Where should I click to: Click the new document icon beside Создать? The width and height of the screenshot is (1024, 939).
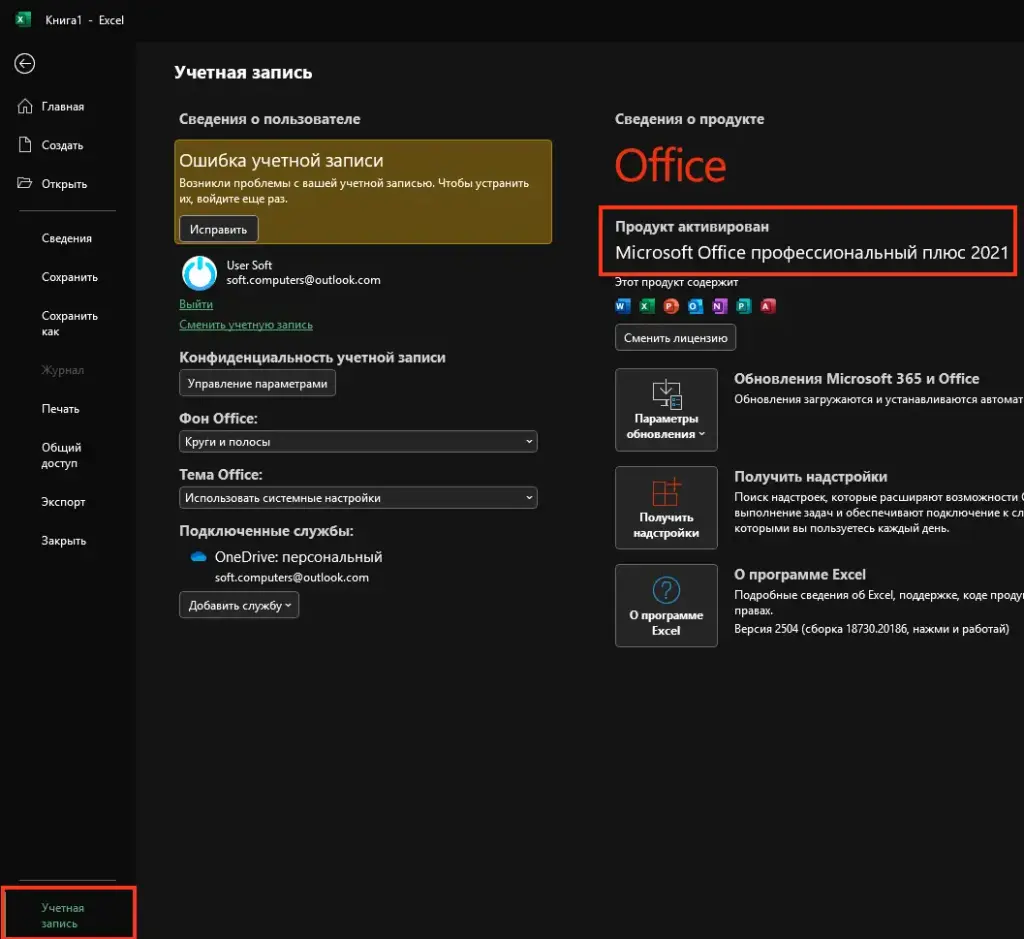point(25,144)
